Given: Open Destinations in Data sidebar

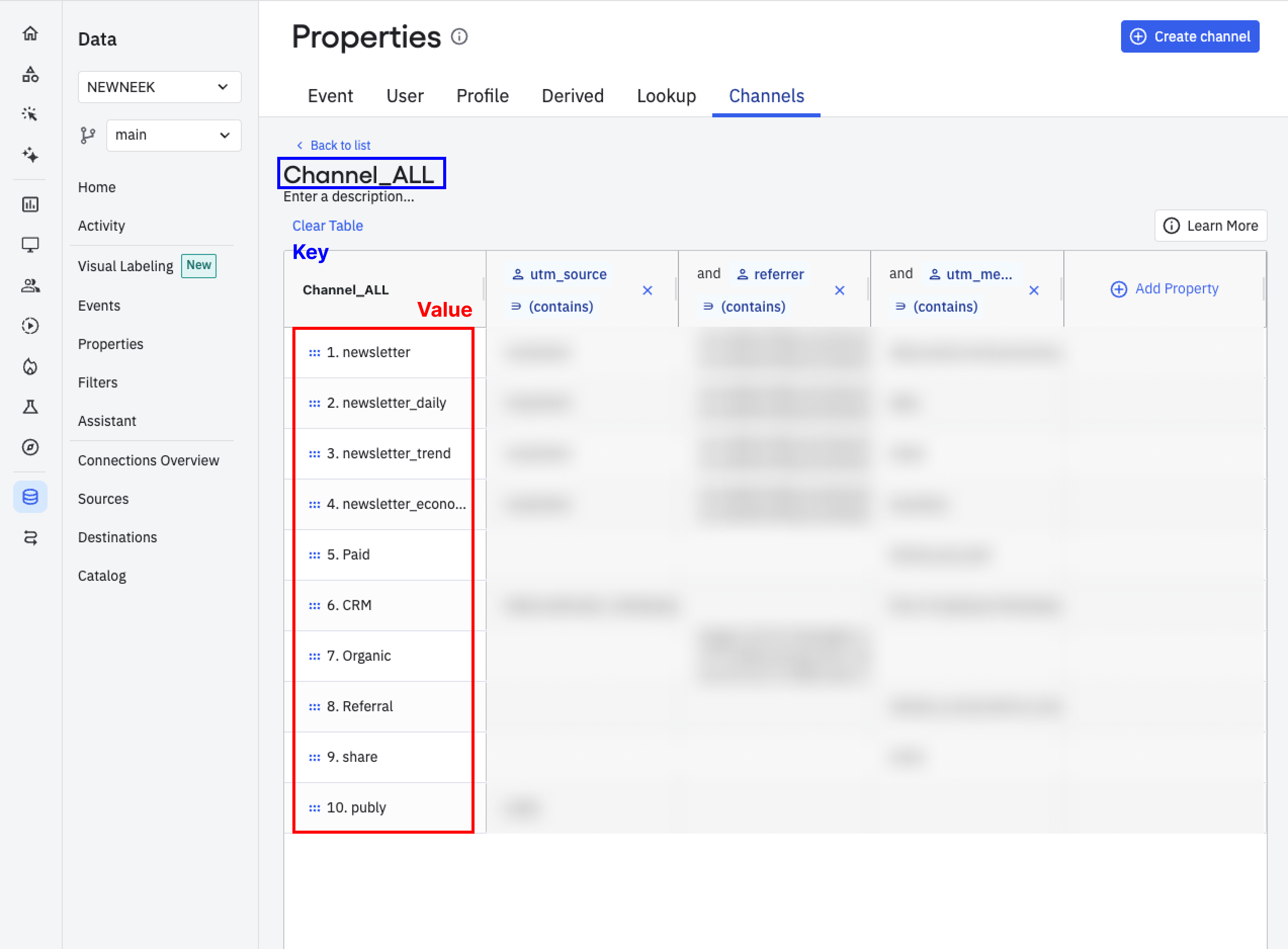Looking at the screenshot, I should click(x=117, y=538).
